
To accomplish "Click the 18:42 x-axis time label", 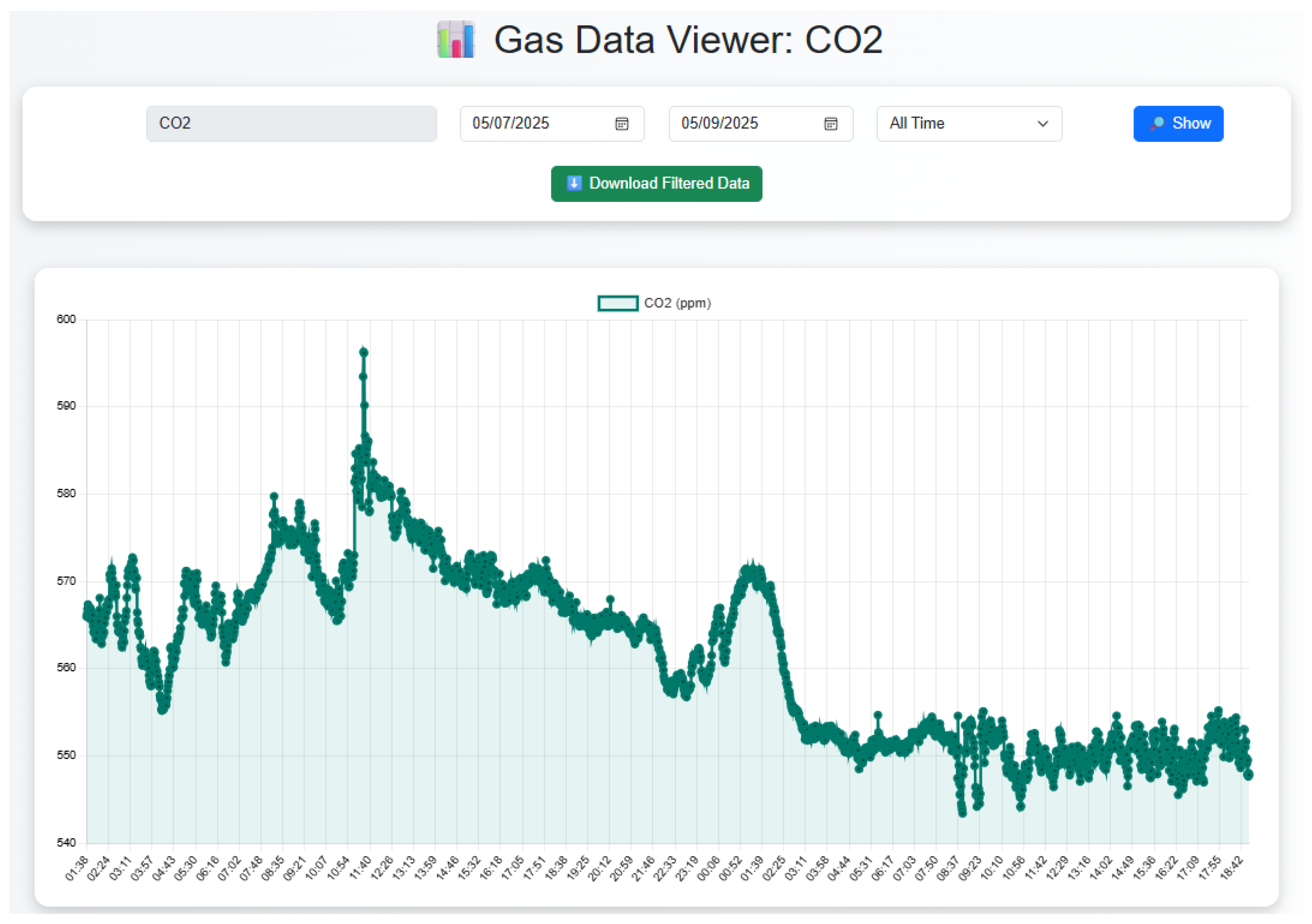I will click(1231, 868).
